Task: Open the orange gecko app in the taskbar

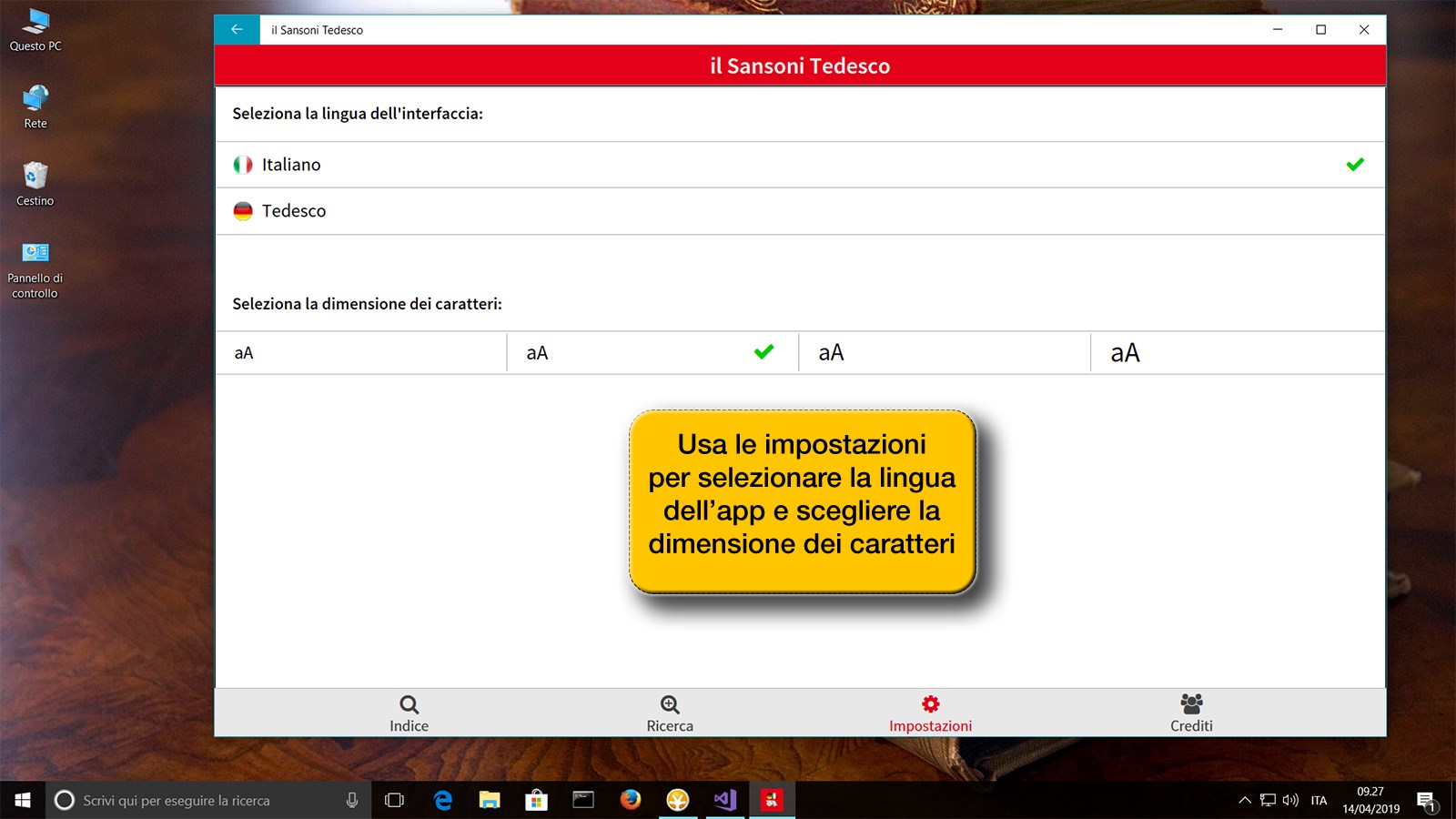Action: click(x=678, y=800)
